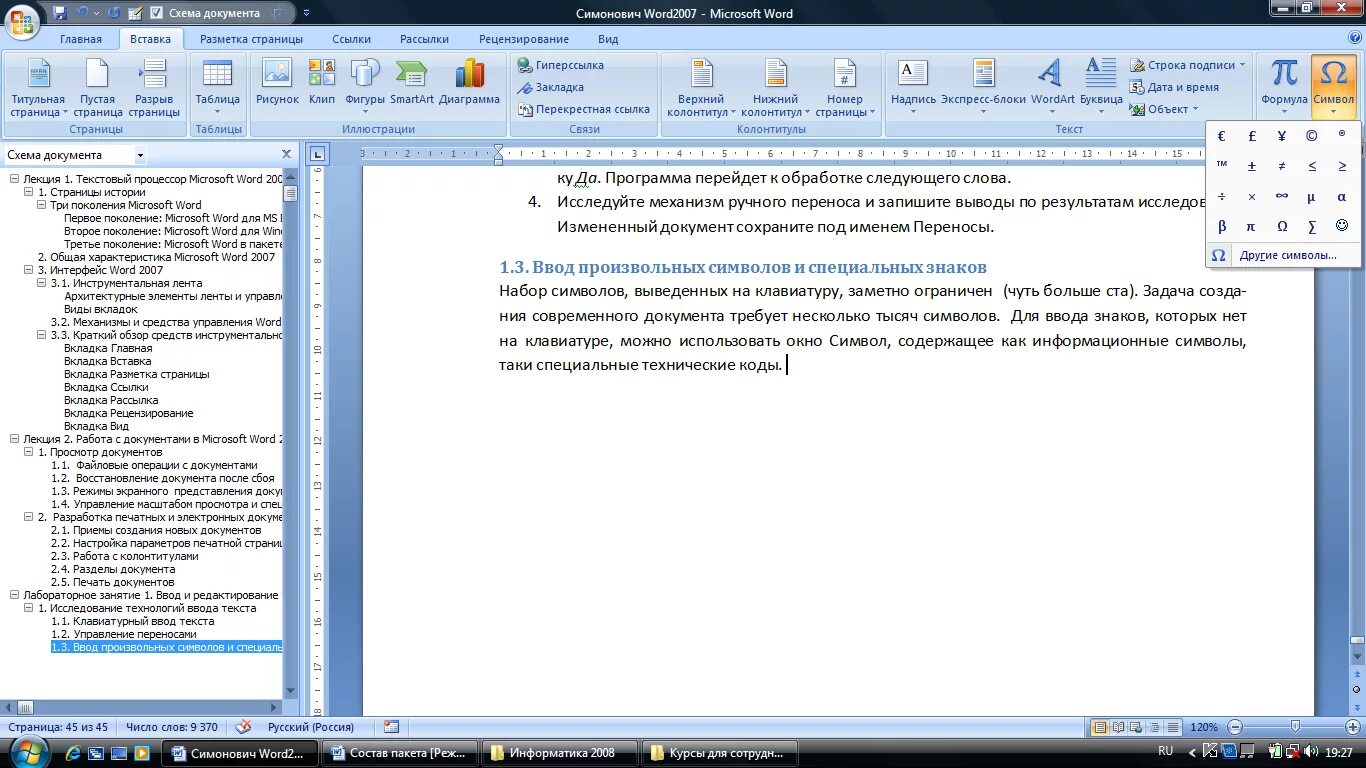Switch to Рассылки tab
This screenshot has width=1366, height=768.
424,39
